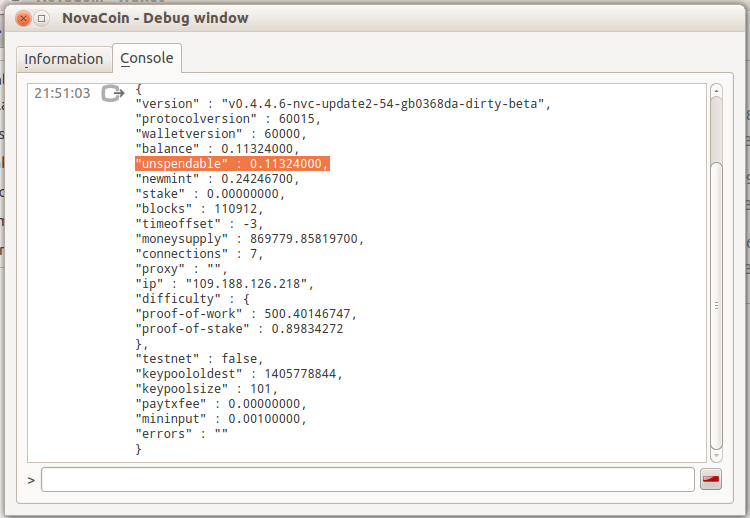This screenshot has width=750, height=518.
Task: Click the "keypoololdest" : 1405778844 line
Action: [239, 374]
